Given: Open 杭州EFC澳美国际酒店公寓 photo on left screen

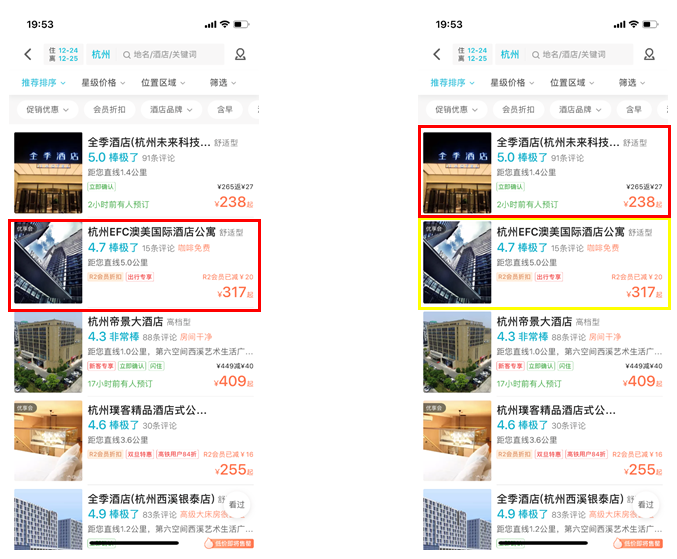Looking at the screenshot, I should click(x=48, y=262).
